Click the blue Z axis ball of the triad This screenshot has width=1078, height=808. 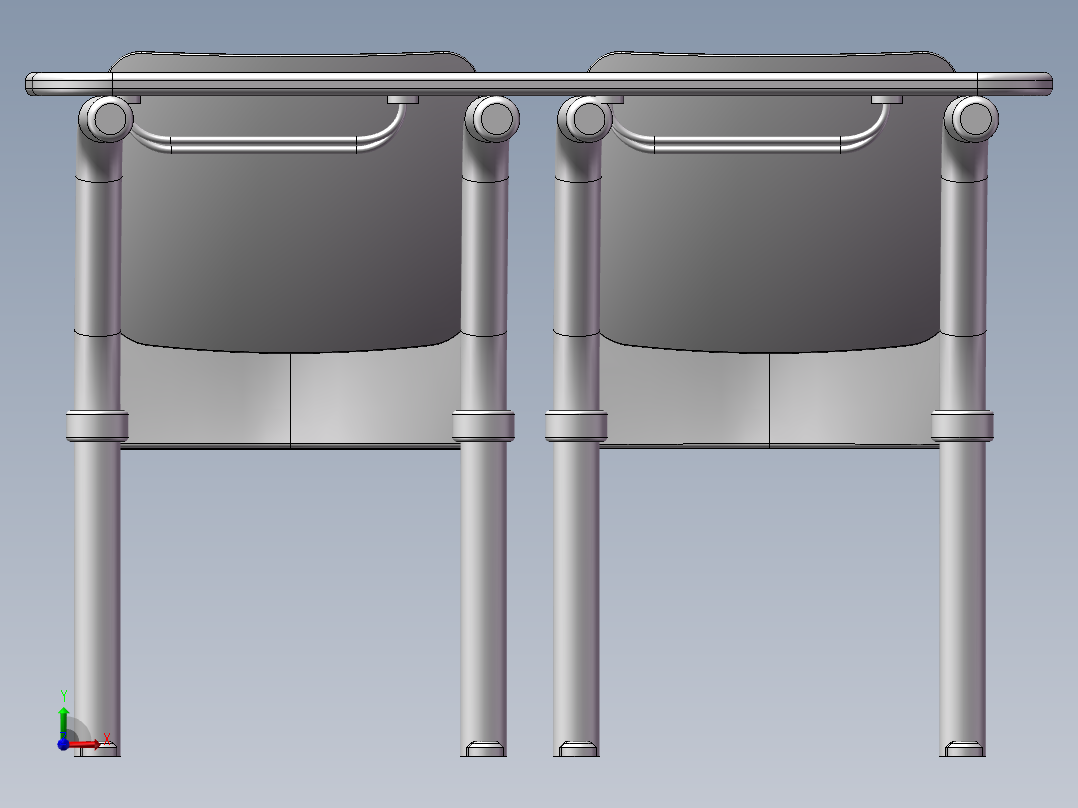63,744
